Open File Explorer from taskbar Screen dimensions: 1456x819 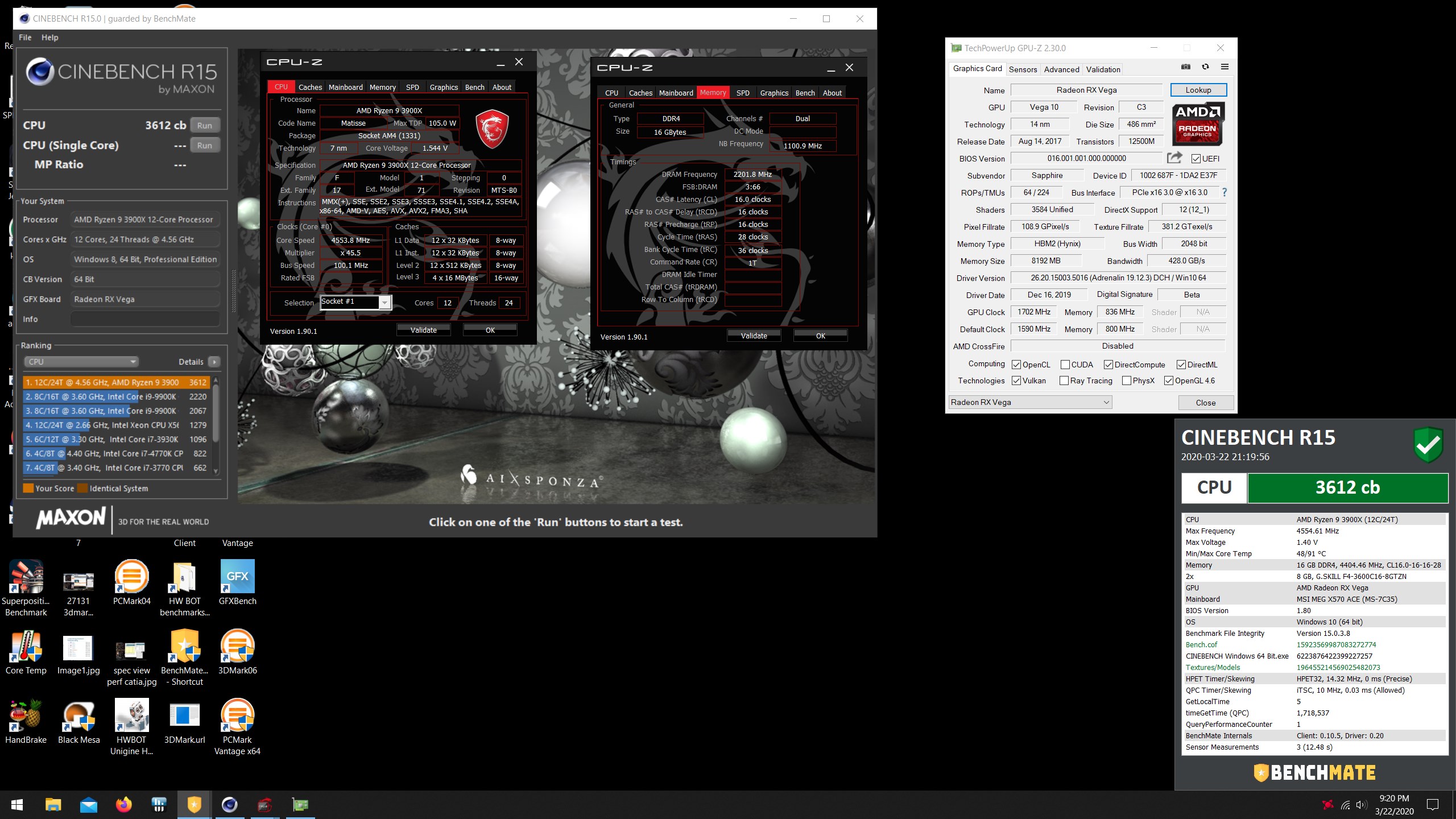click(x=53, y=804)
